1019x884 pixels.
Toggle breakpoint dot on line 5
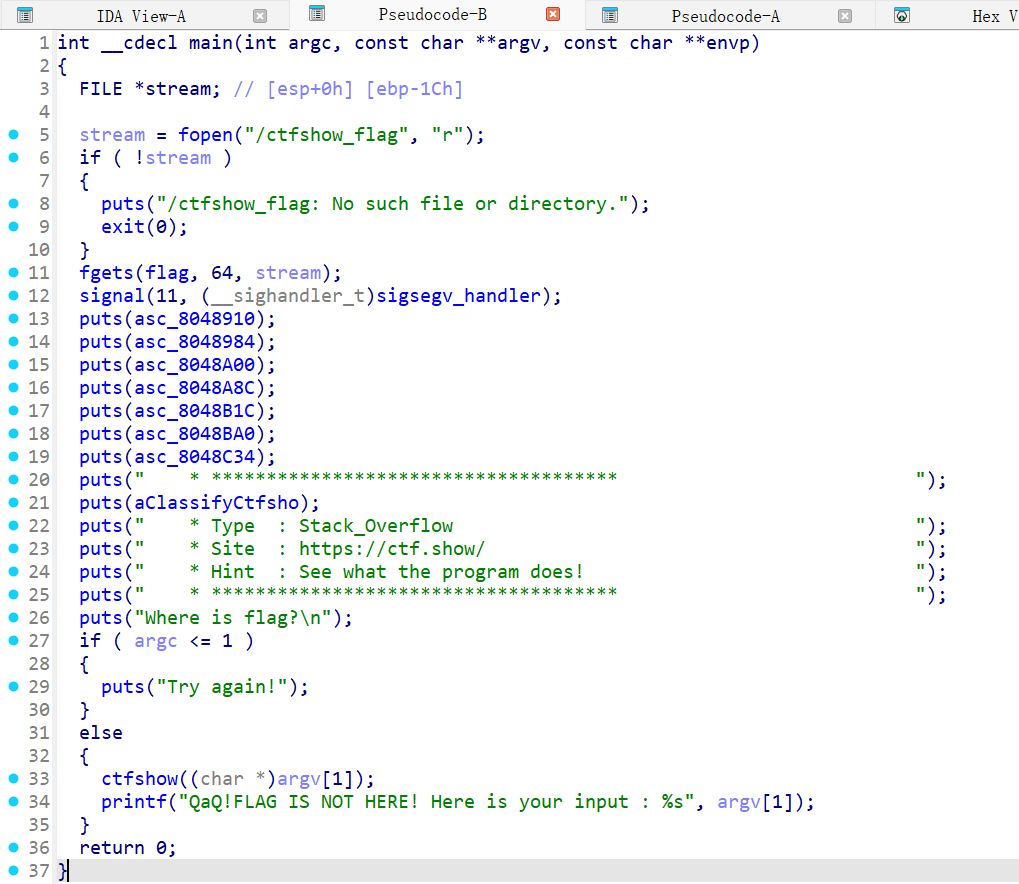click(x=13, y=135)
